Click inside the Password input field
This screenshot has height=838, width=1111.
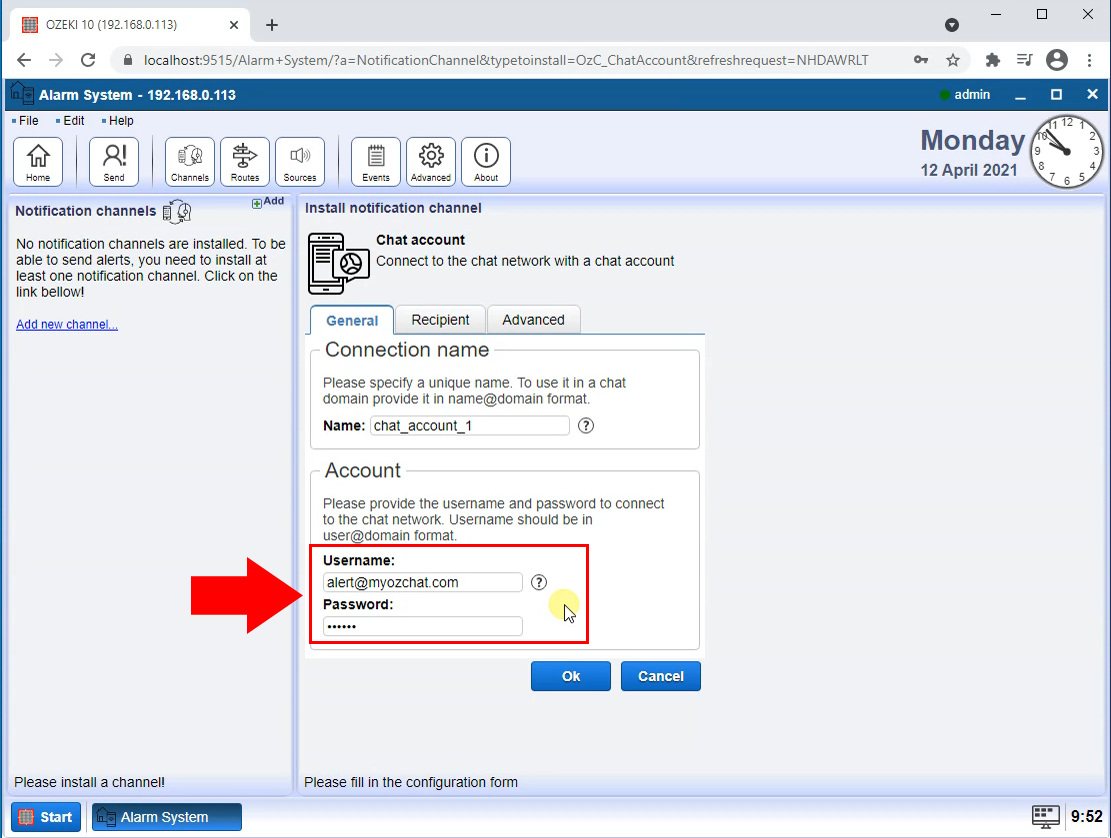pyautogui.click(x=422, y=626)
